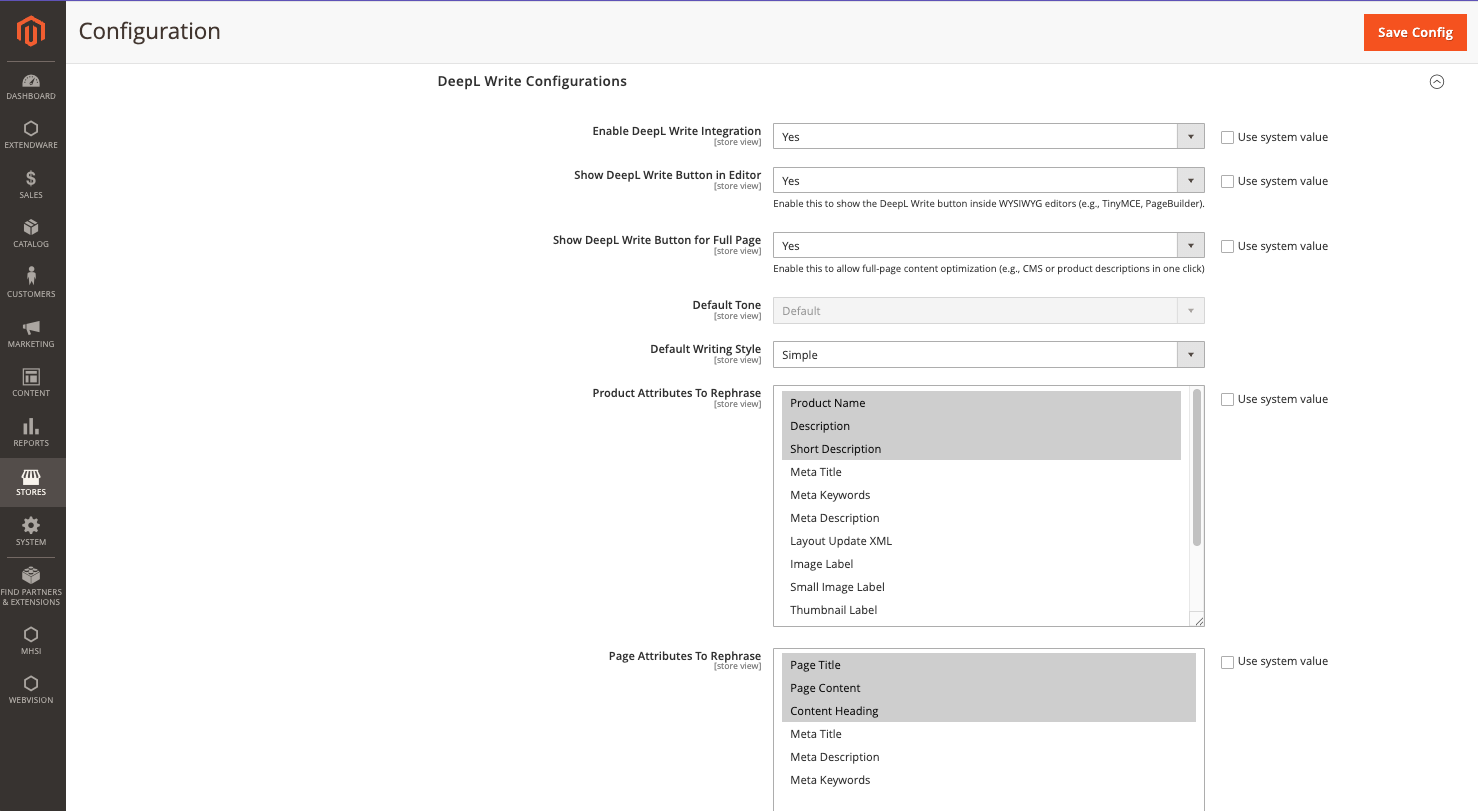
Task: Open the Default Writing Style dropdown
Action: pos(989,355)
